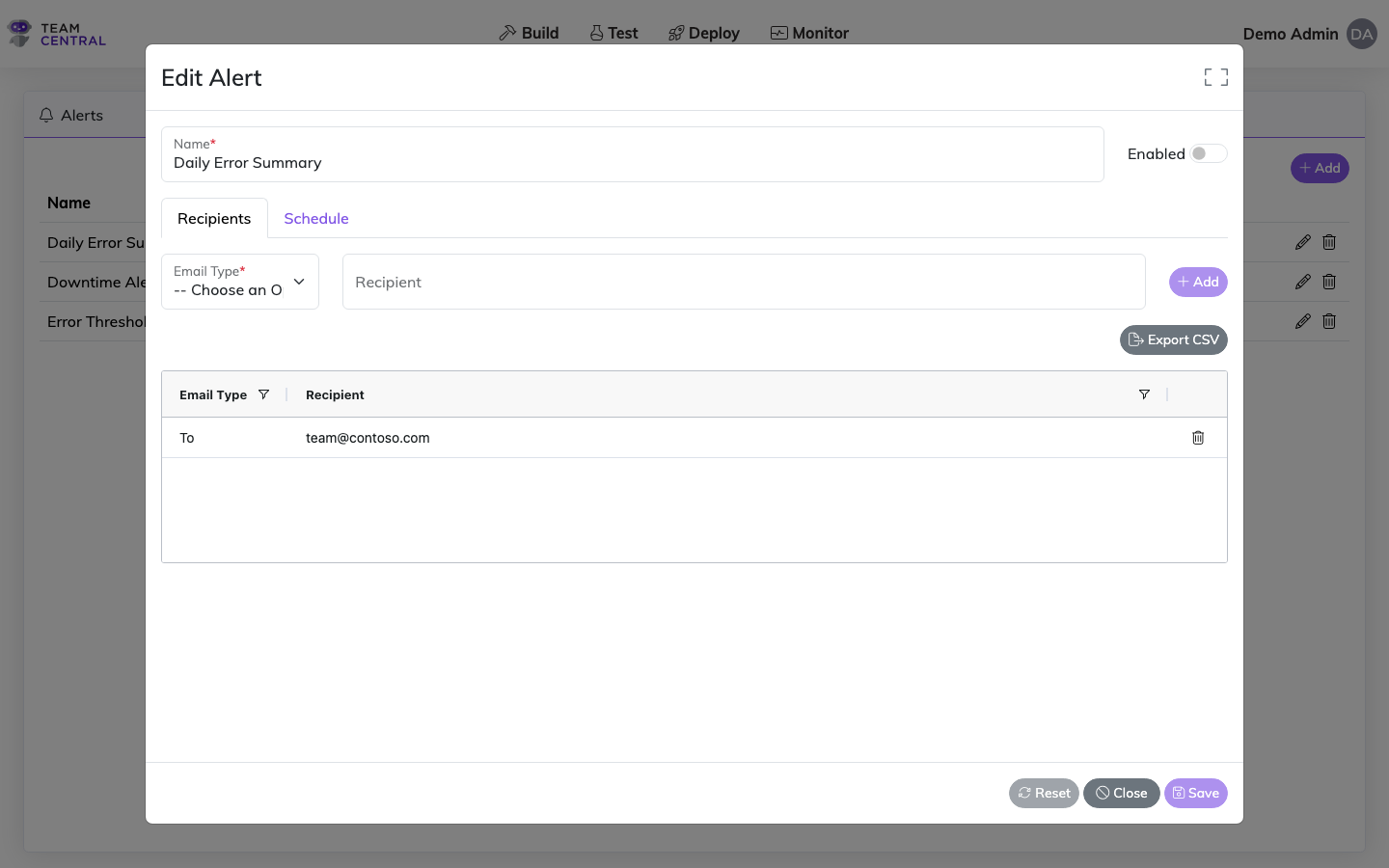The height and width of the screenshot is (868, 1389).
Task: Open the Monitor menu
Action: click(809, 33)
